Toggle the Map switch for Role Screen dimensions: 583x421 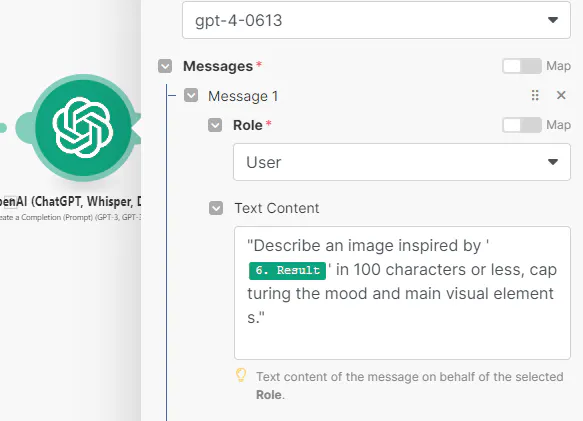click(522, 125)
